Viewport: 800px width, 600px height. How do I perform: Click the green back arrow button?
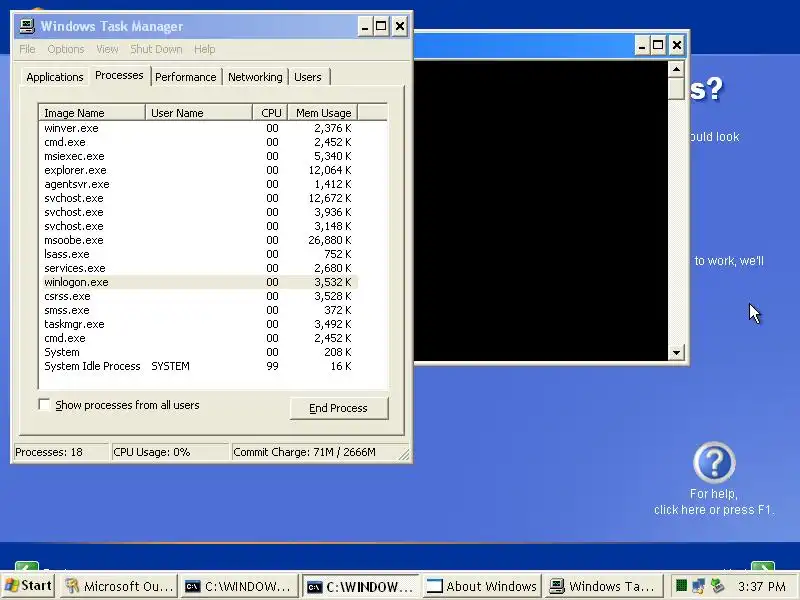[x=27, y=566]
